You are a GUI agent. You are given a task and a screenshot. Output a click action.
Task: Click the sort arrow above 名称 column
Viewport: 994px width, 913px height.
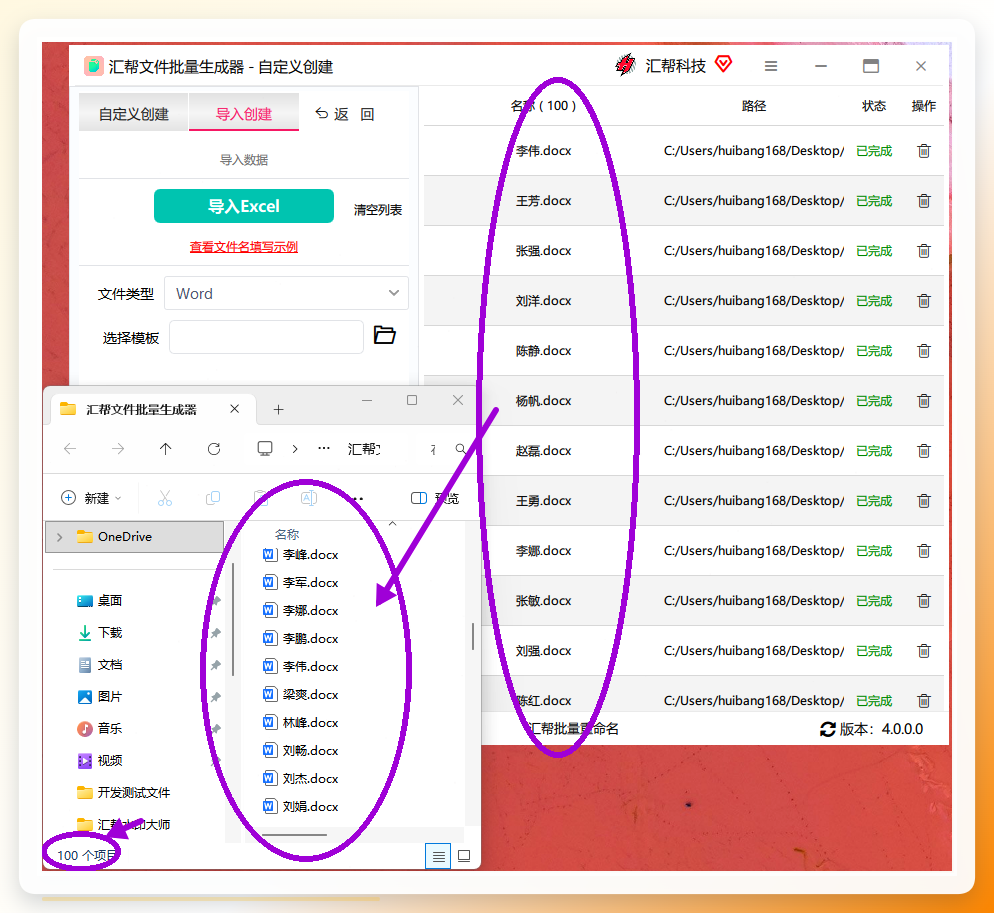(x=392, y=524)
